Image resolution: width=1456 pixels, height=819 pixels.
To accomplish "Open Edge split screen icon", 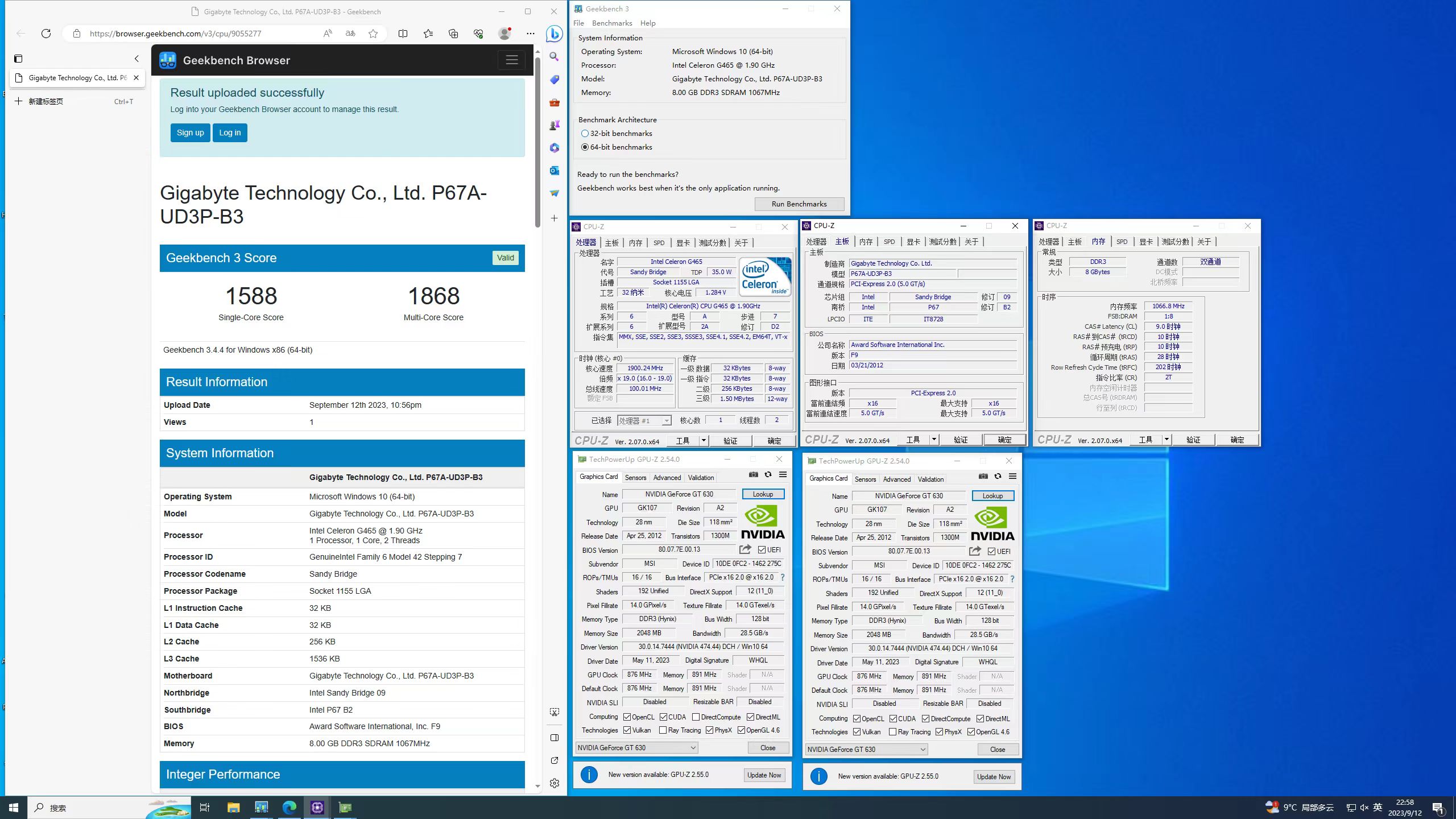I will 403,34.
